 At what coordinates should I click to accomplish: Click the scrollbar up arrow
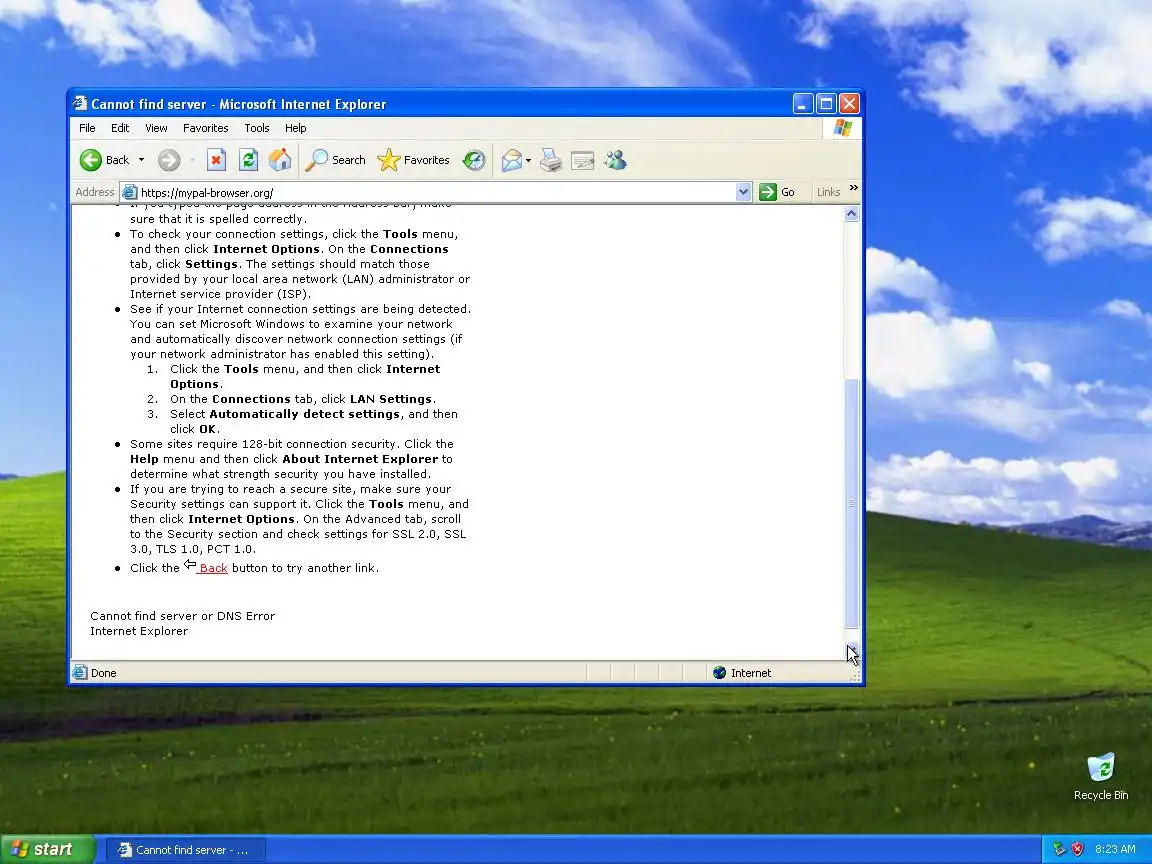[x=852, y=214]
